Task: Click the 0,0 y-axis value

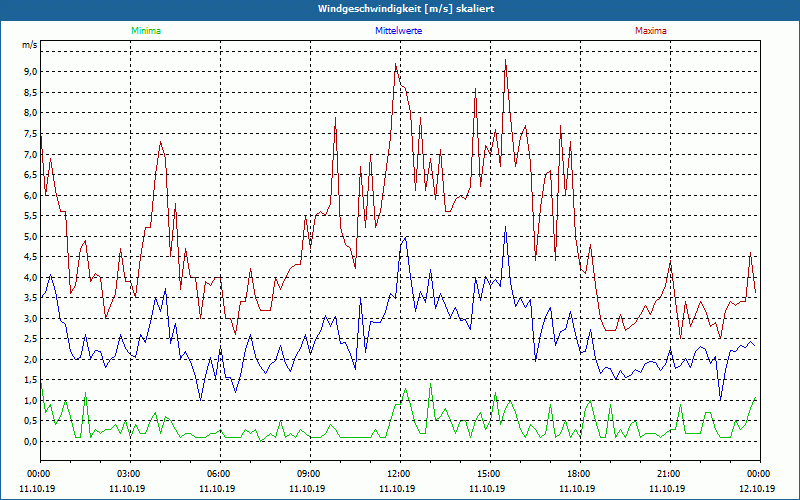Action: (31, 442)
